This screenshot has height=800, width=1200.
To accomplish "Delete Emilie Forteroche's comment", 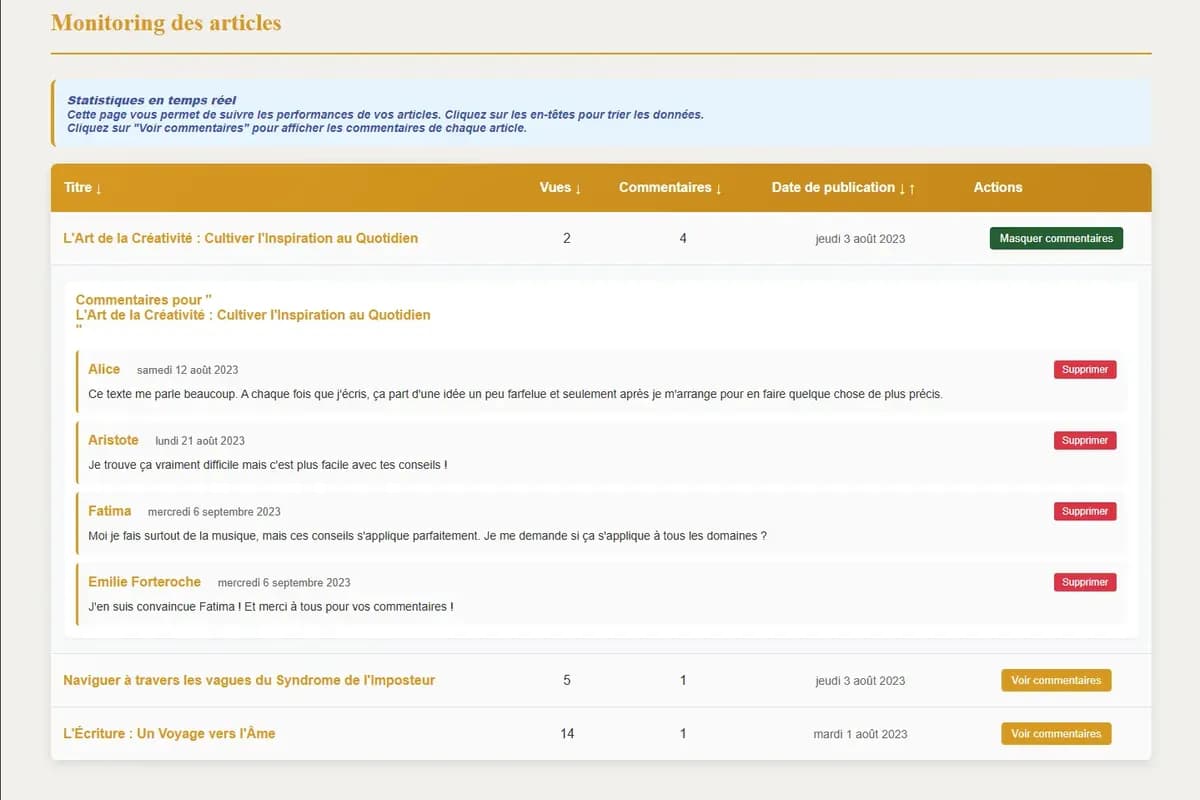I will click(x=1084, y=582).
